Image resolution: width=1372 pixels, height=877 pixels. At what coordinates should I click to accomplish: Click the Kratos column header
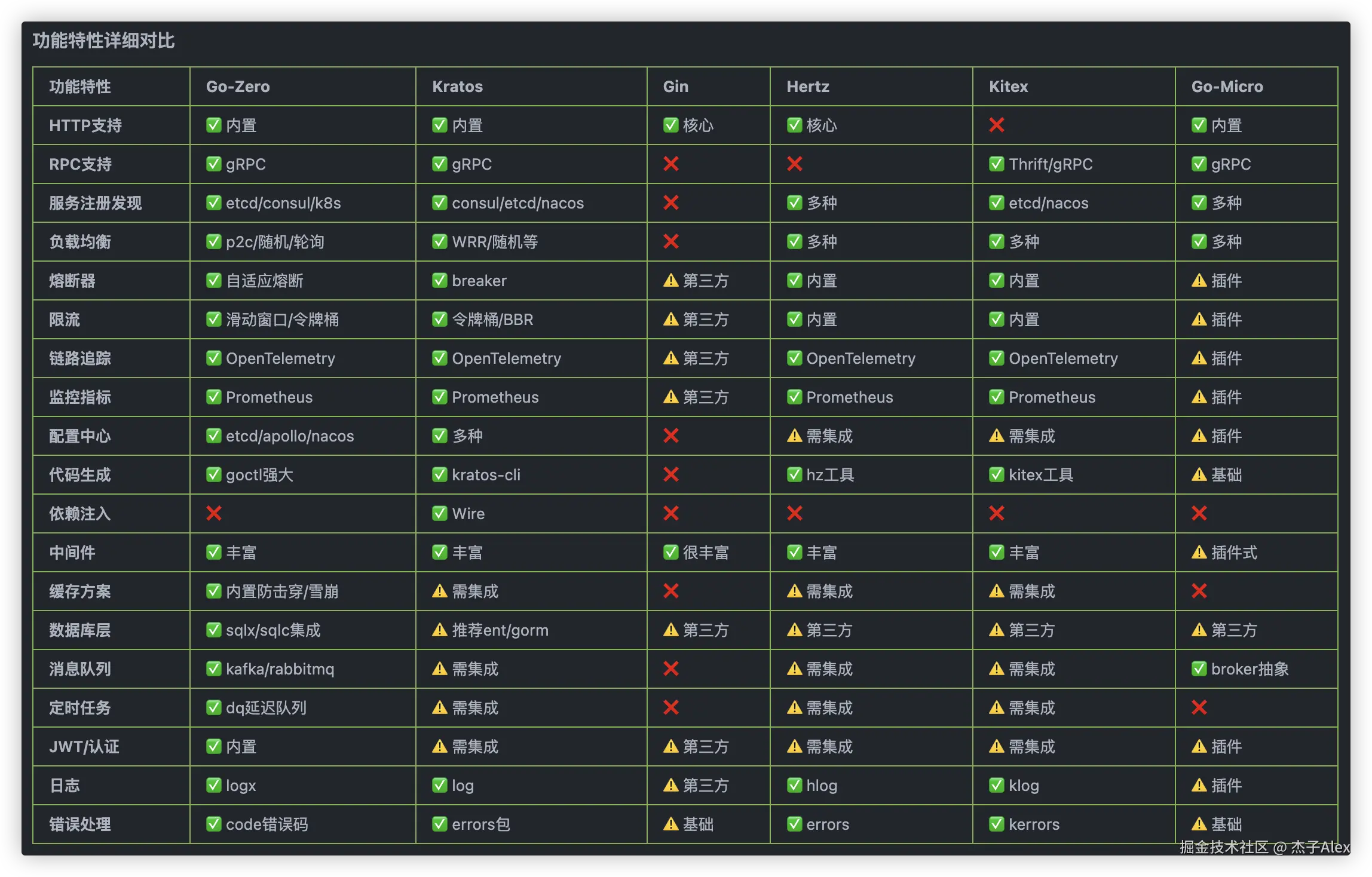coord(457,87)
